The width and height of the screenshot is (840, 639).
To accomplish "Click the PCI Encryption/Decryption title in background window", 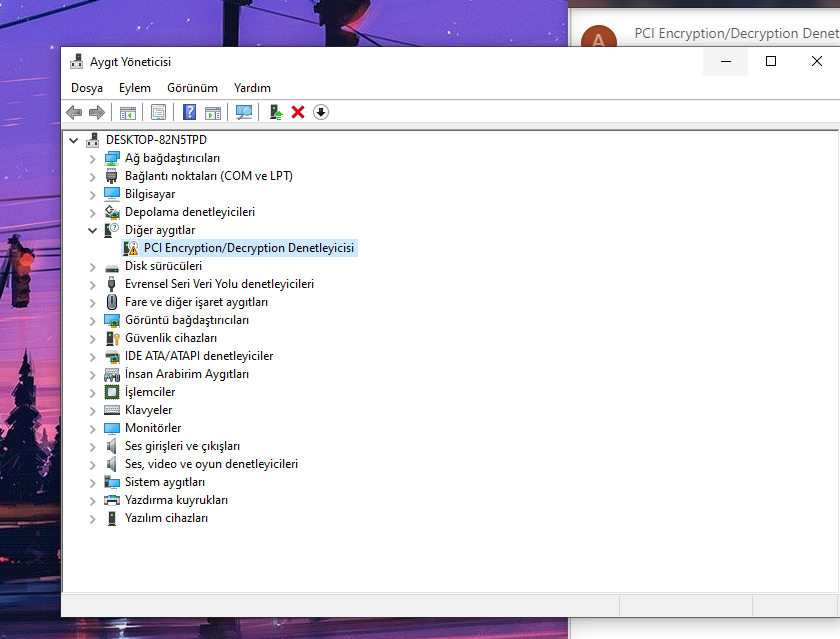I will pyautogui.click(x=737, y=33).
